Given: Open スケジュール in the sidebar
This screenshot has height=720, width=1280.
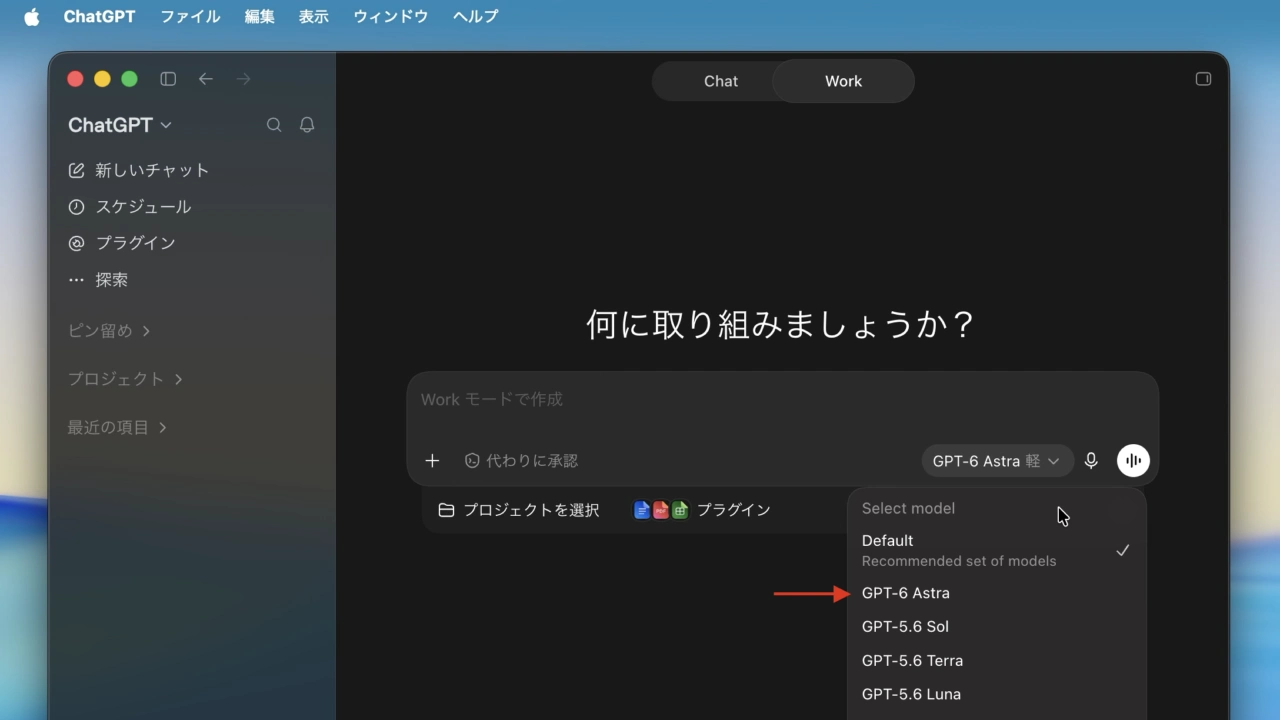Looking at the screenshot, I should 129,207.
